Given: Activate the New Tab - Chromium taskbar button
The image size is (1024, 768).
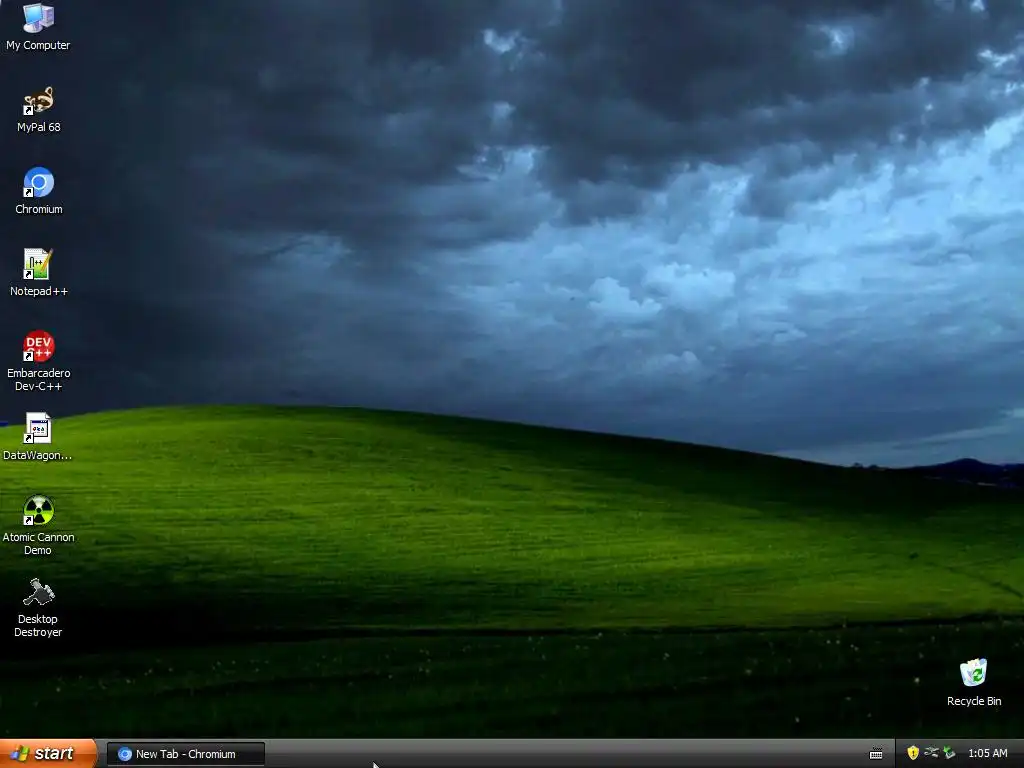Looking at the screenshot, I should tap(186, 754).
